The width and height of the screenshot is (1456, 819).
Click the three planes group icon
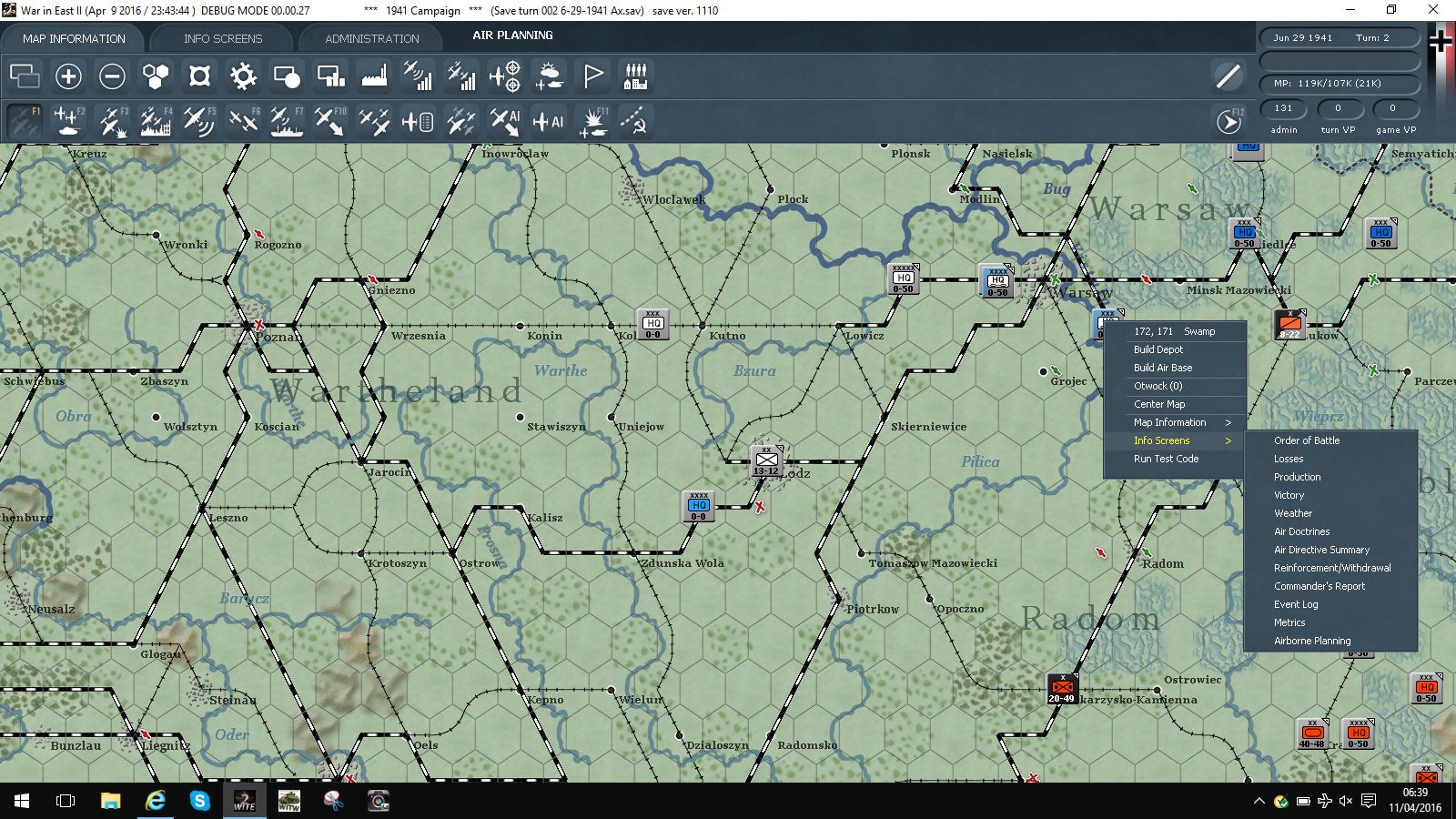[x=374, y=121]
